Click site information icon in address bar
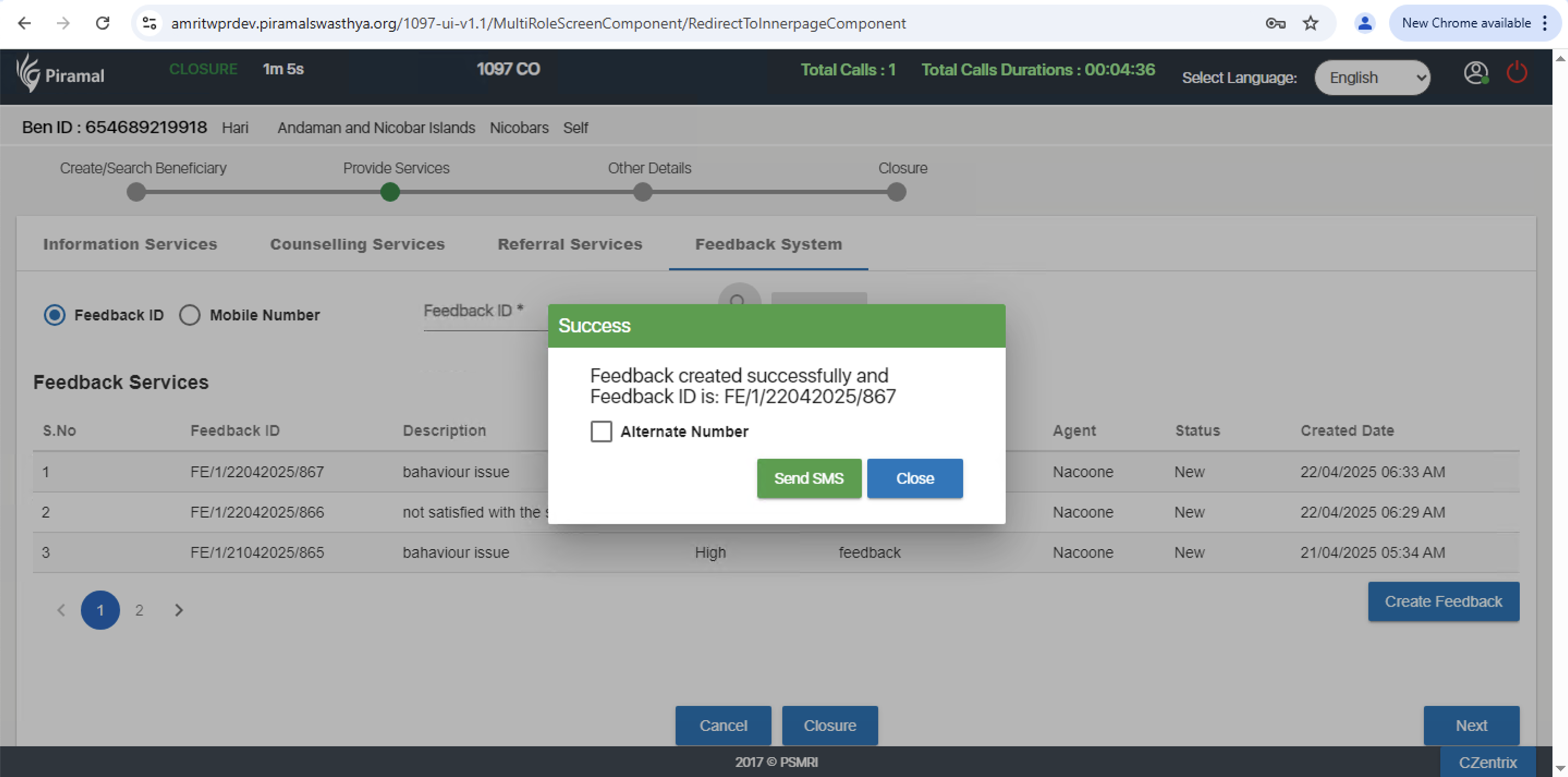Viewport: 1568px width, 777px height. coord(150,23)
